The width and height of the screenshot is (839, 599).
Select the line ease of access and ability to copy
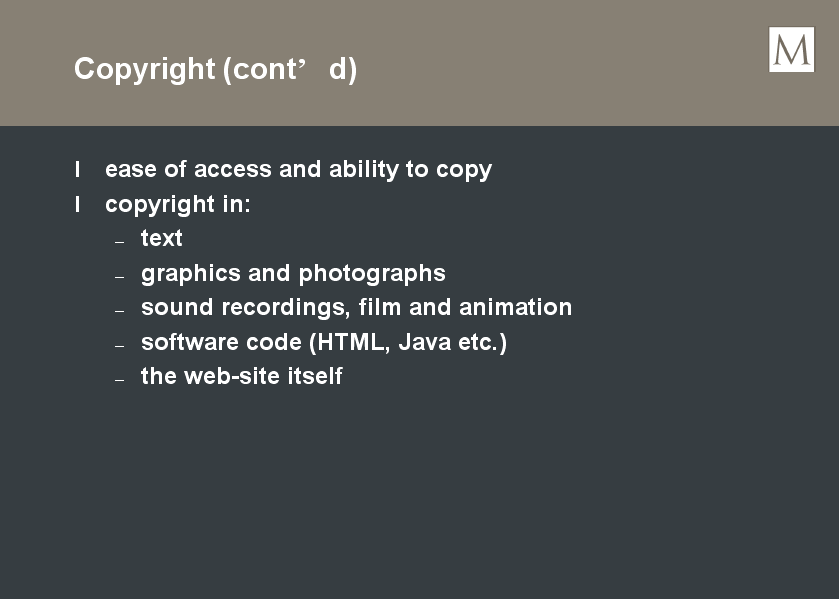pyautogui.click(x=299, y=170)
